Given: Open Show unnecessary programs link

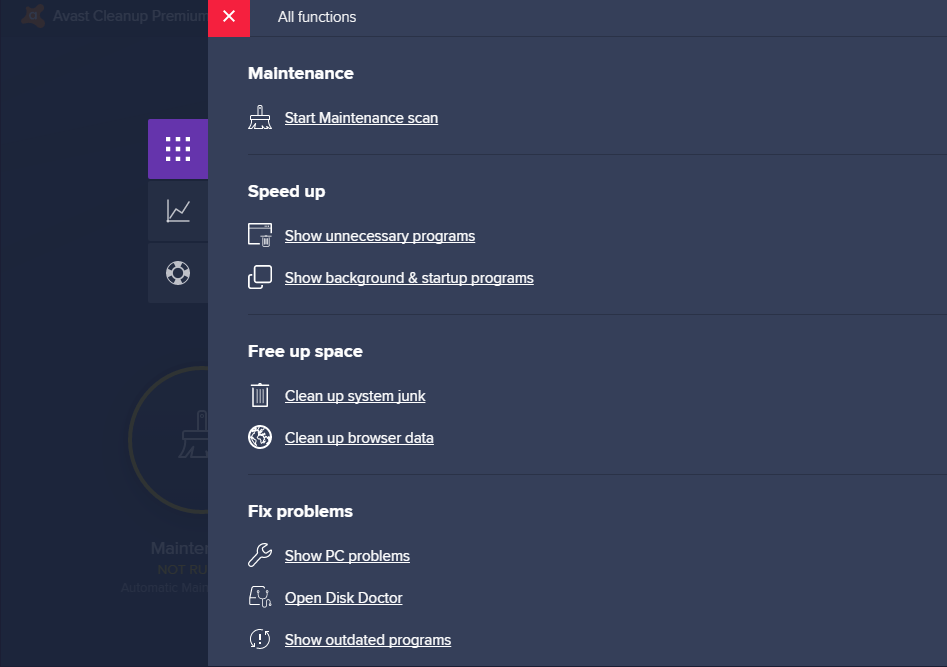Looking at the screenshot, I should 379,236.
